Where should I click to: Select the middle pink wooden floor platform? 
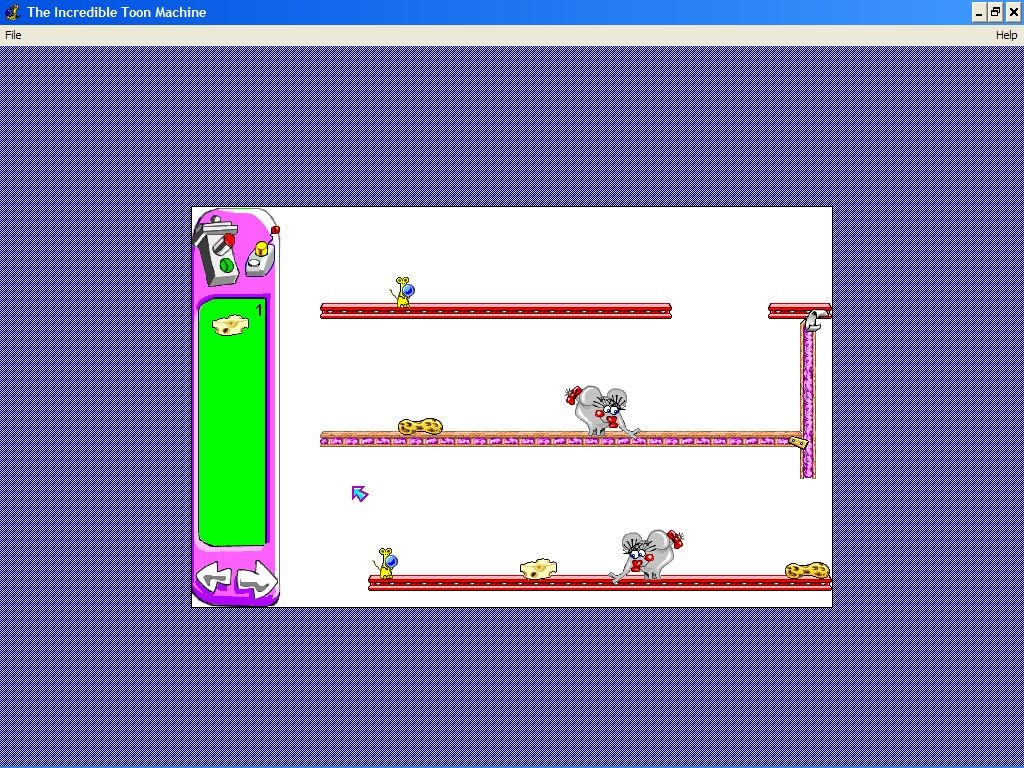pos(560,439)
